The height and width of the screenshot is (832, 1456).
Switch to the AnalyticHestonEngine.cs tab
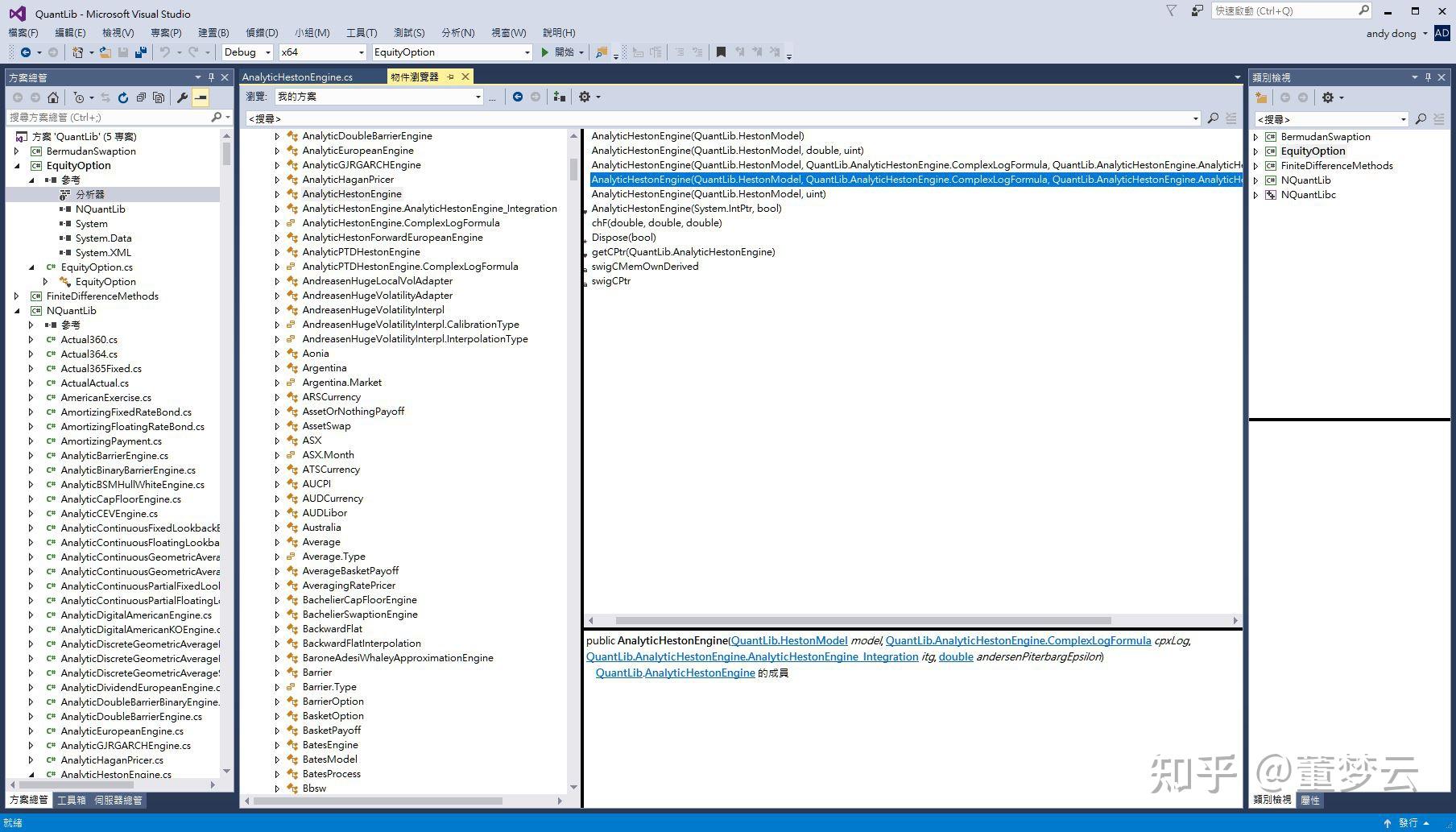[297, 77]
